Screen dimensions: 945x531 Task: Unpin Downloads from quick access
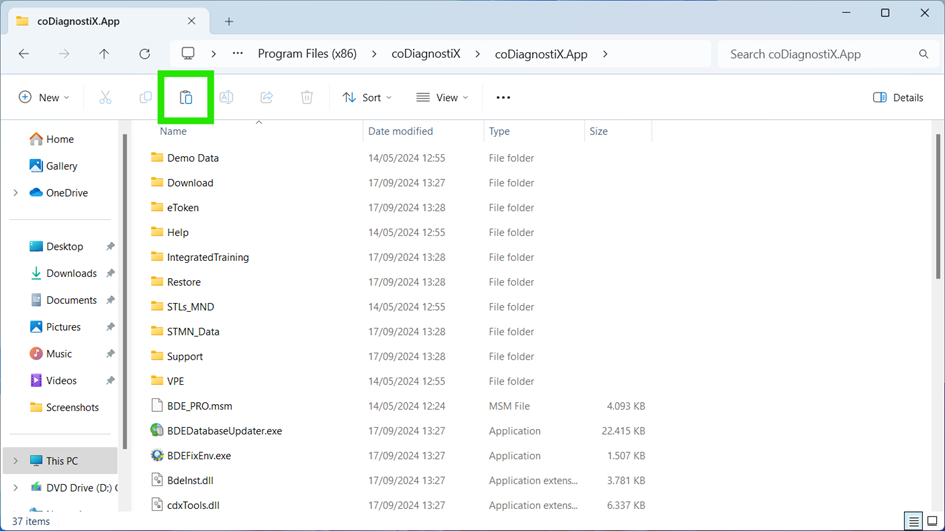click(110, 273)
